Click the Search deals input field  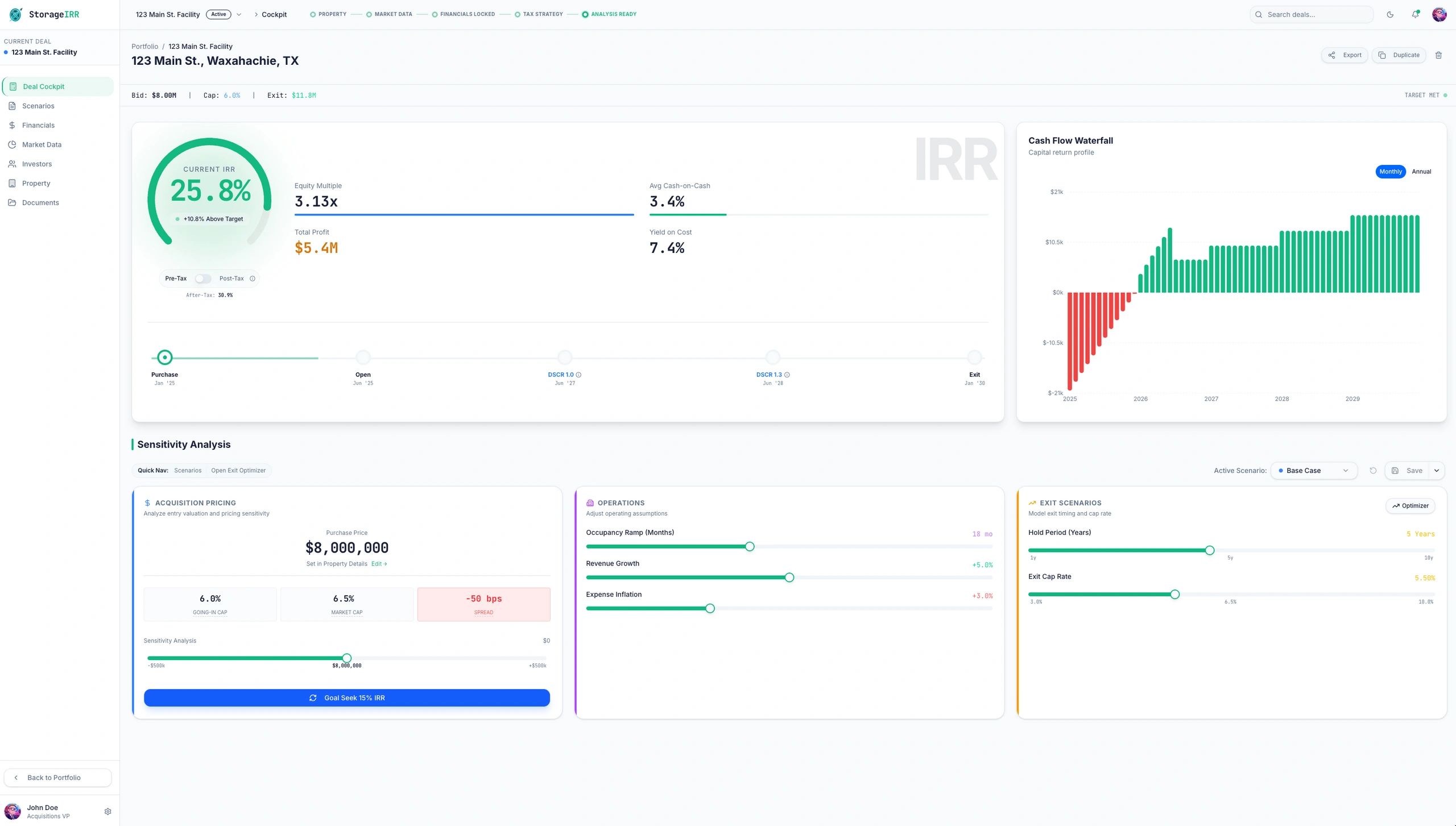(x=1314, y=15)
